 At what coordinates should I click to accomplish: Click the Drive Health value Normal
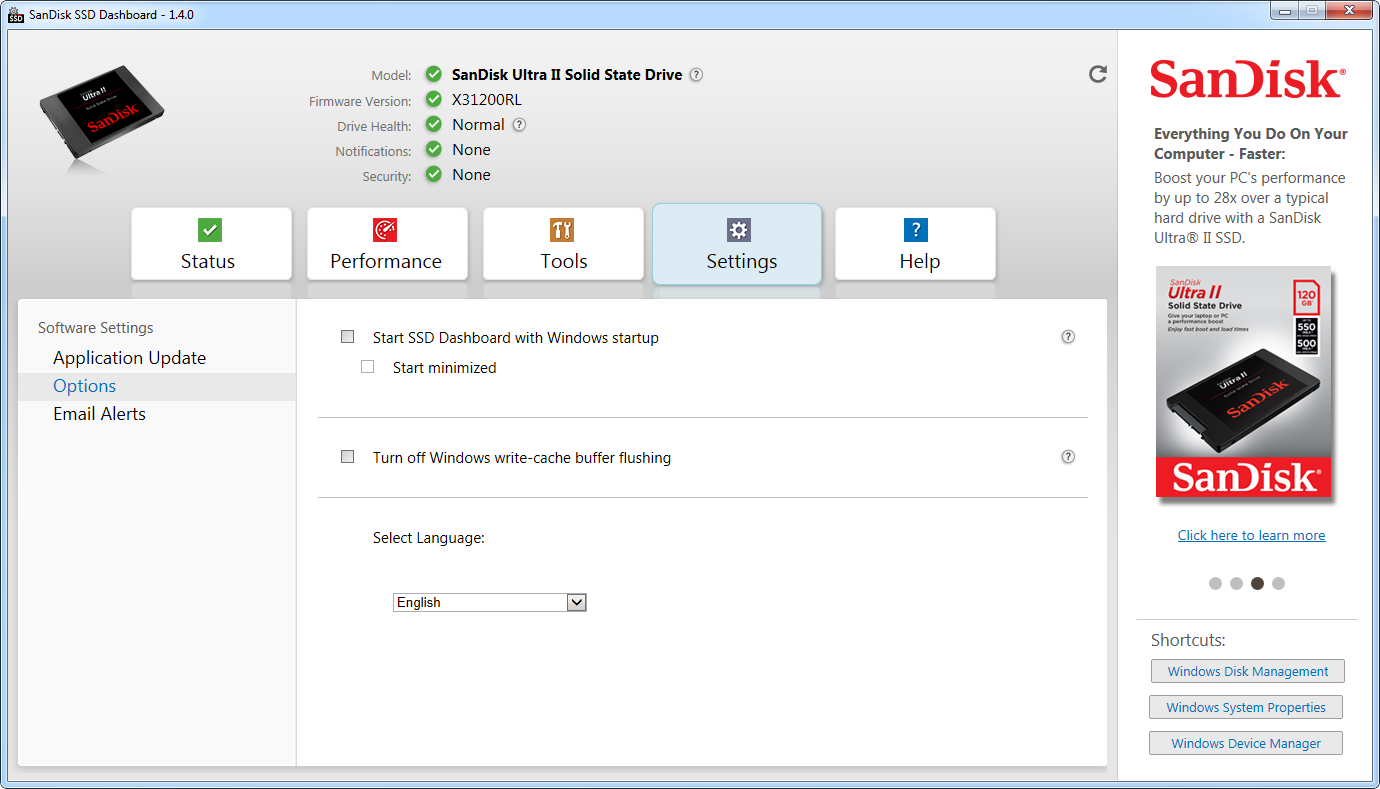(478, 125)
